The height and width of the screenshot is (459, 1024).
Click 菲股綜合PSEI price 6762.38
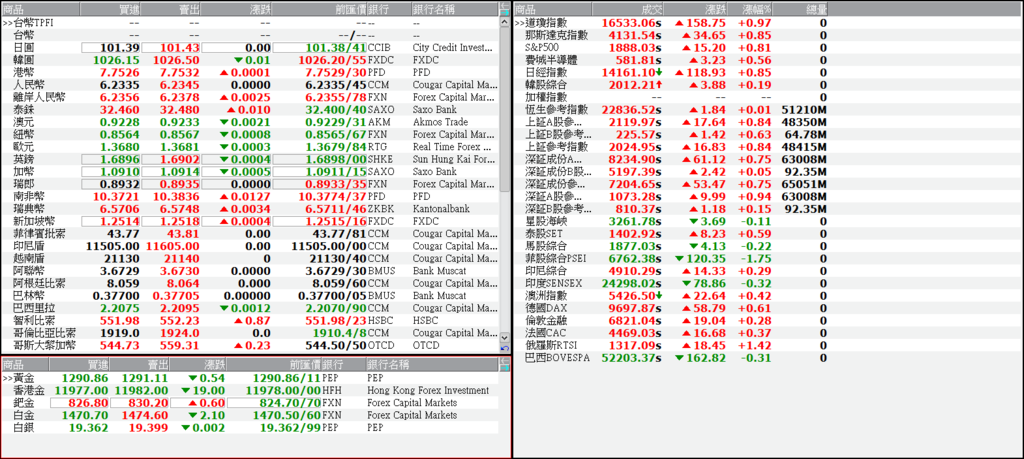coord(634,259)
